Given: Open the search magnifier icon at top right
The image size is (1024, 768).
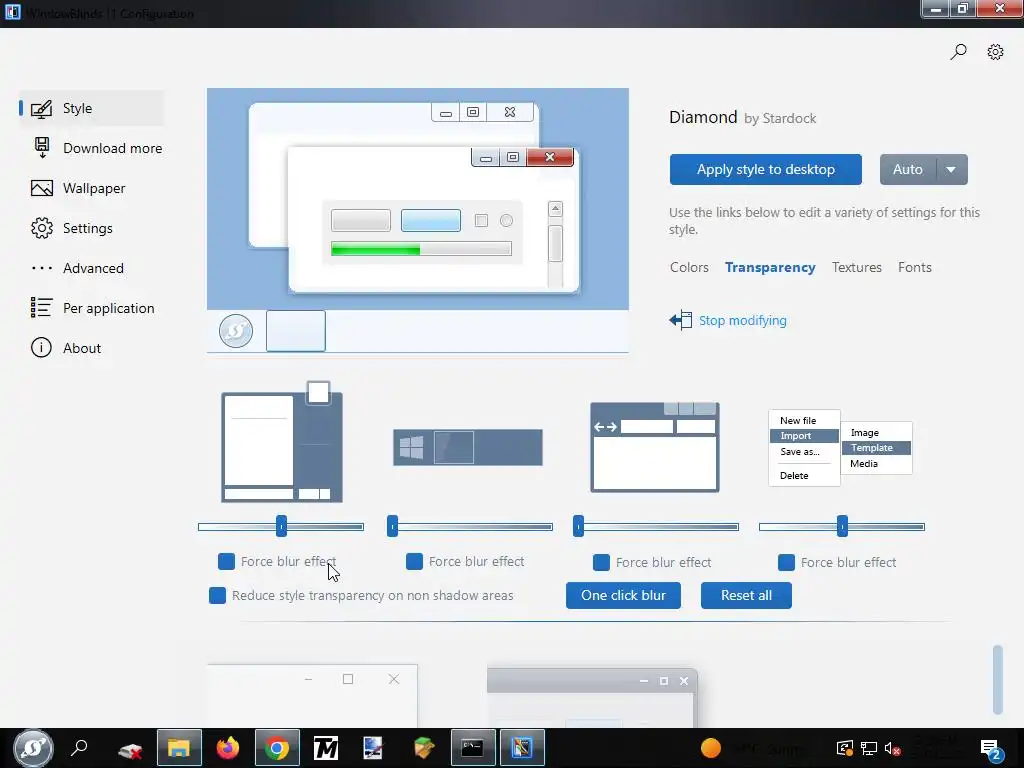Looking at the screenshot, I should pyautogui.click(x=958, y=52).
